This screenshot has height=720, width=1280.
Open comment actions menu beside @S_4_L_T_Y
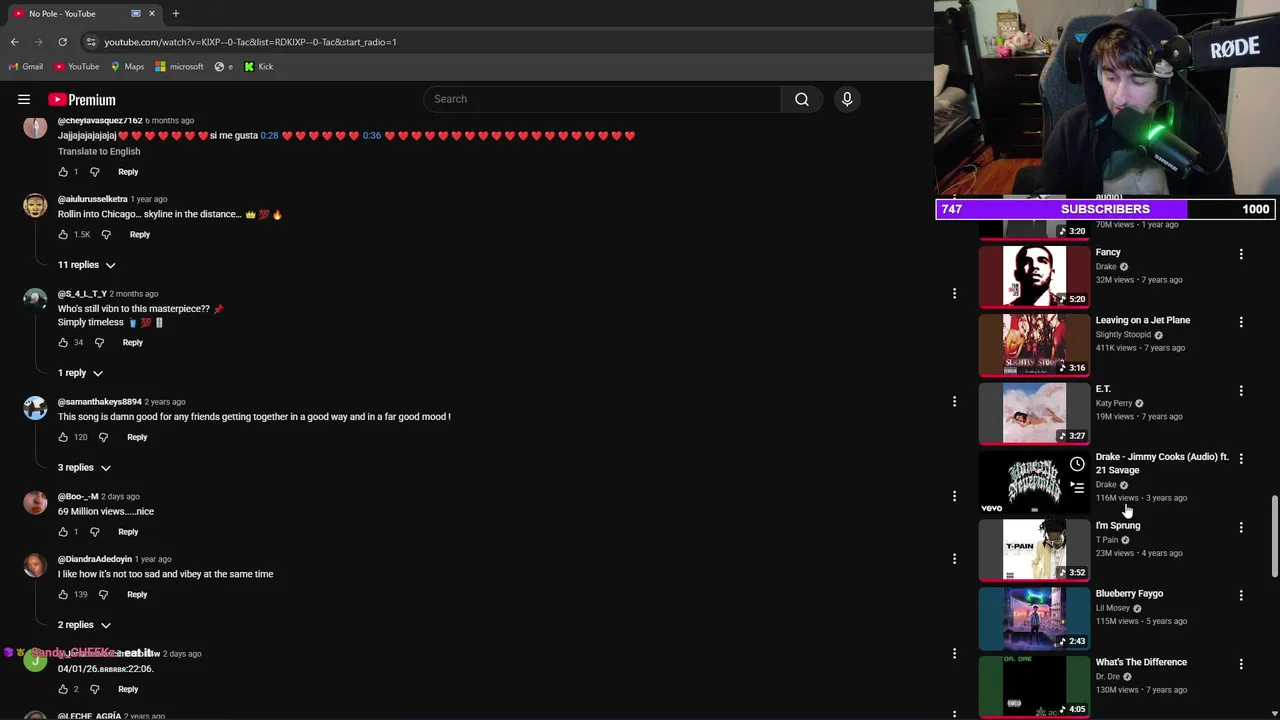pos(954,294)
